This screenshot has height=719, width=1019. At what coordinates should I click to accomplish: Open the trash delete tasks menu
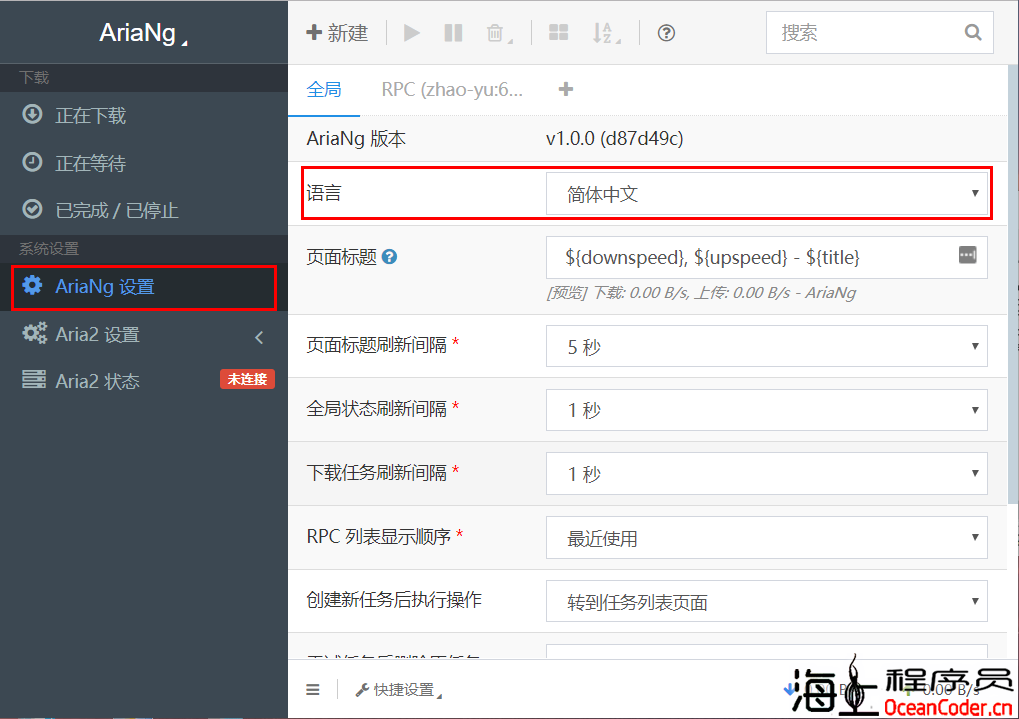pos(498,33)
